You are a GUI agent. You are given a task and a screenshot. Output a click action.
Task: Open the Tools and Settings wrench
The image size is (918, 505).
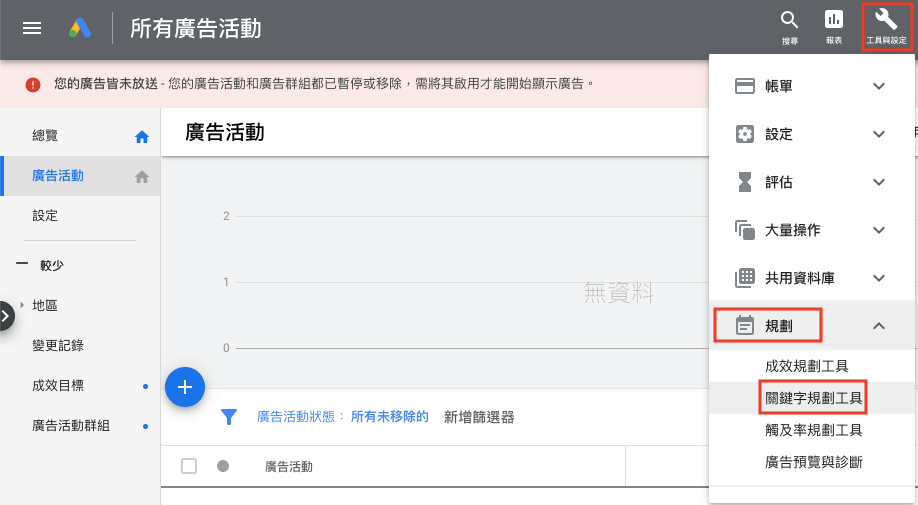pos(886,25)
